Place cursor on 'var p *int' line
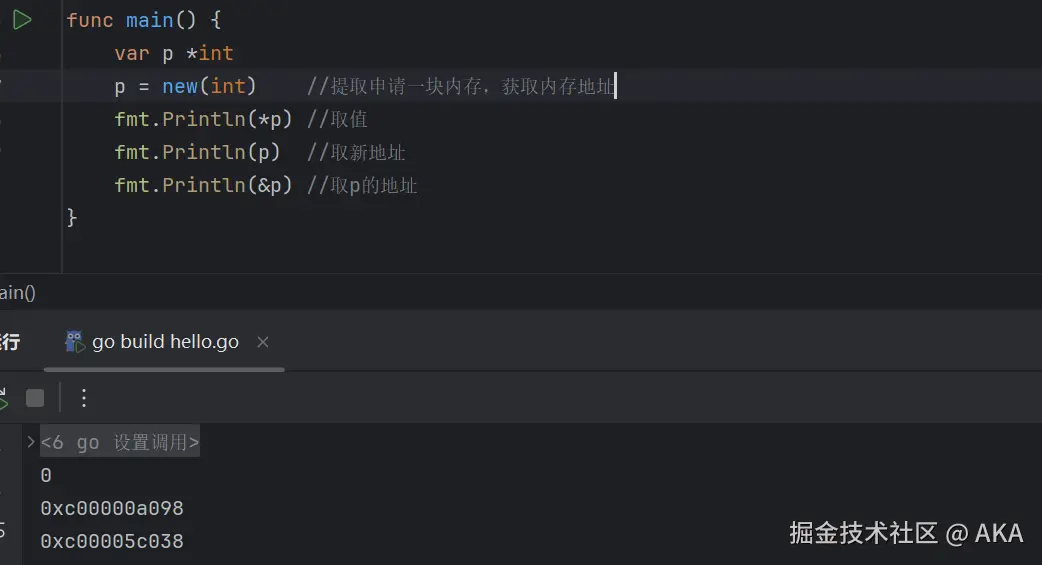The height and width of the screenshot is (565, 1042). (174, 53)
